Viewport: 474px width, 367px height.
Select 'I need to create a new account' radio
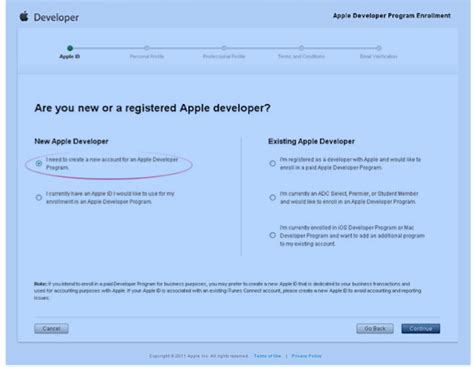point(39,163)
